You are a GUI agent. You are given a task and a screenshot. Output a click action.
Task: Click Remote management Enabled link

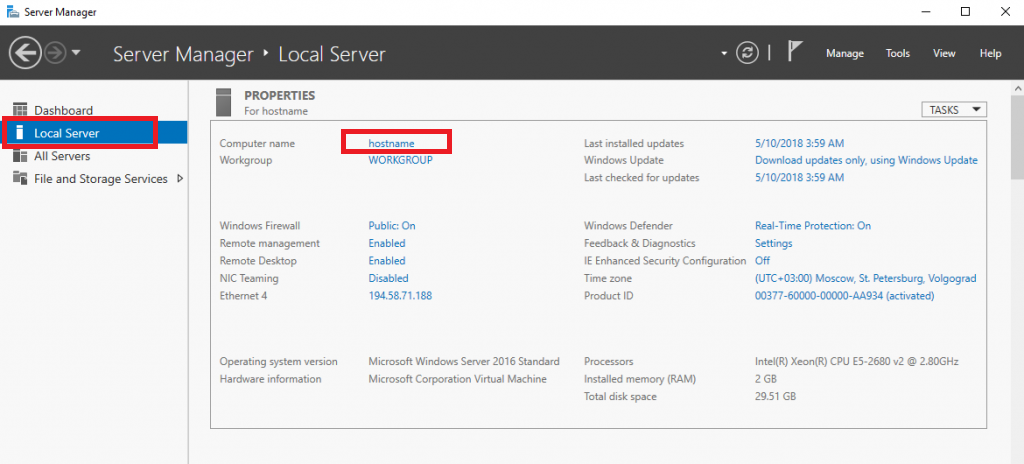[x=387, y=243]
